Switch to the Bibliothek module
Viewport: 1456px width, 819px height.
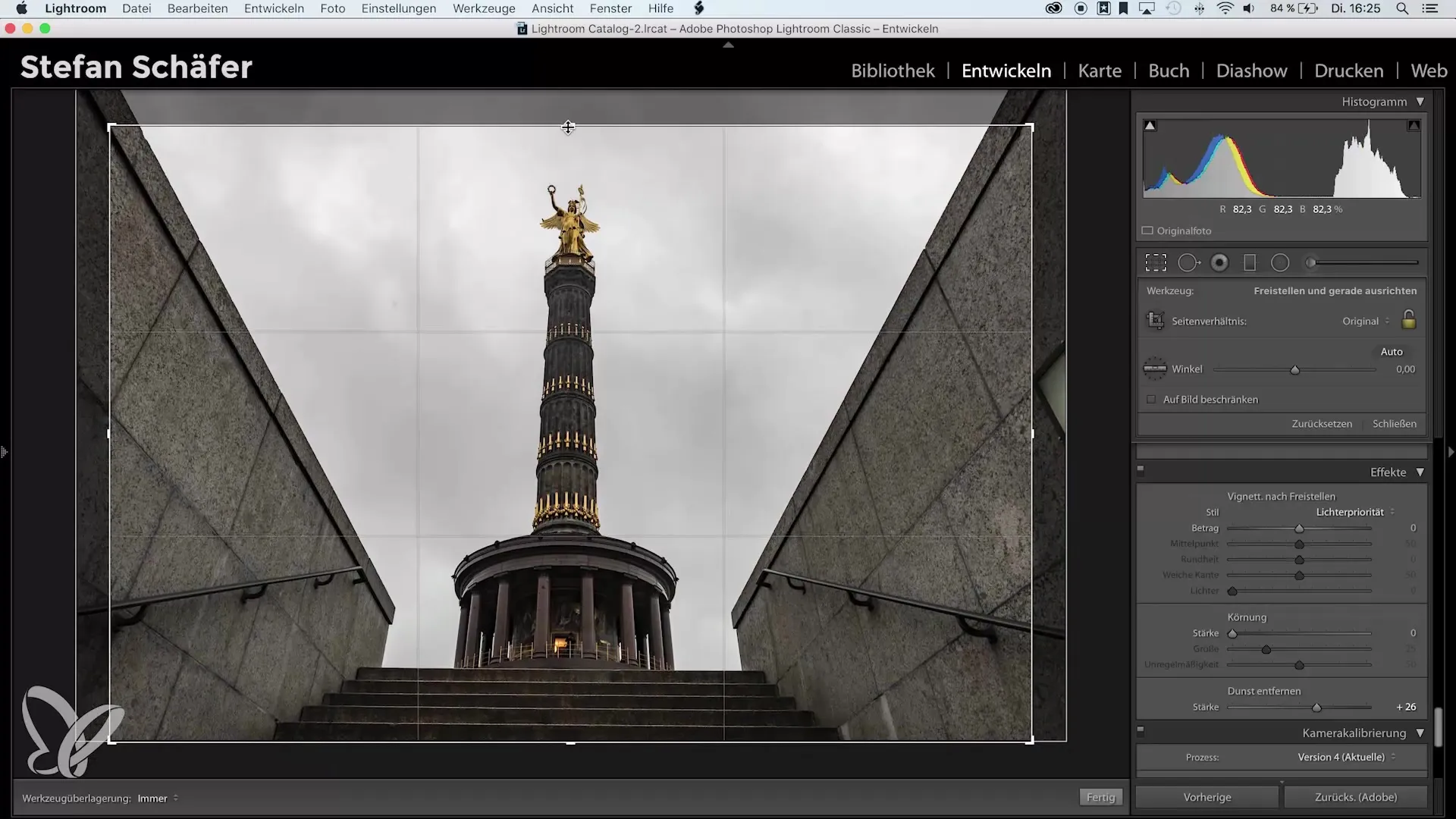tap(893, 71)
